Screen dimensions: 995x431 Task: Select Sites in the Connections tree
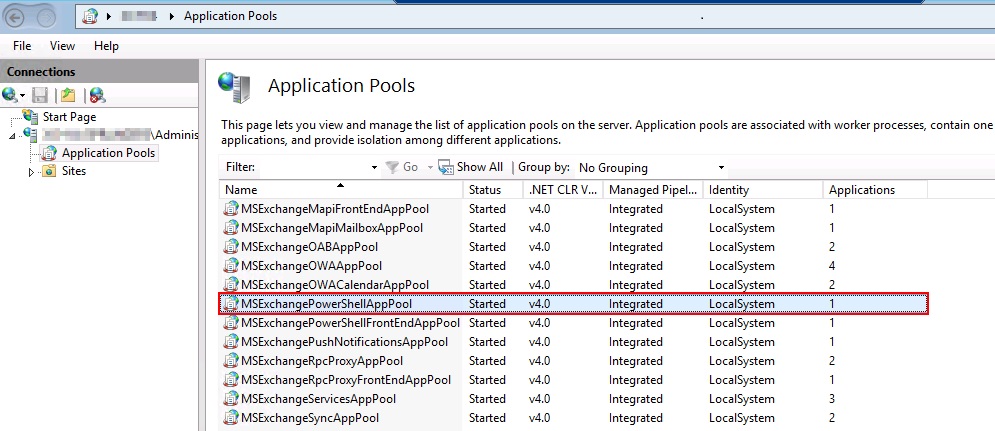(74, 171)
